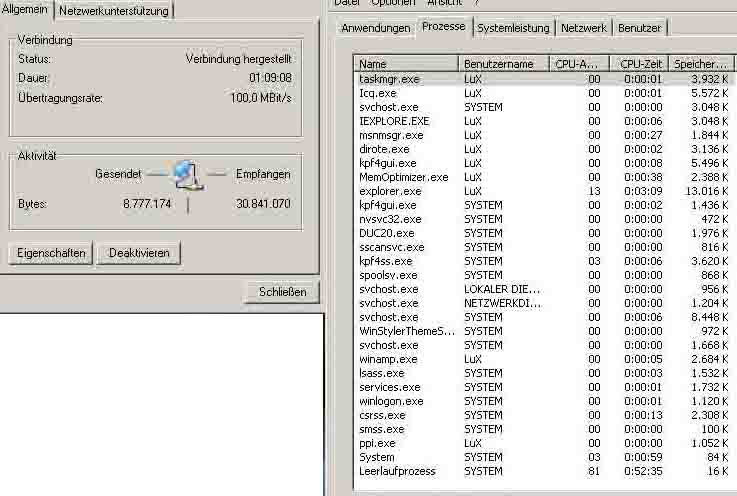737x496 pixels.
Task: Click the Eigenschaften button
Action: pos(51,253)
